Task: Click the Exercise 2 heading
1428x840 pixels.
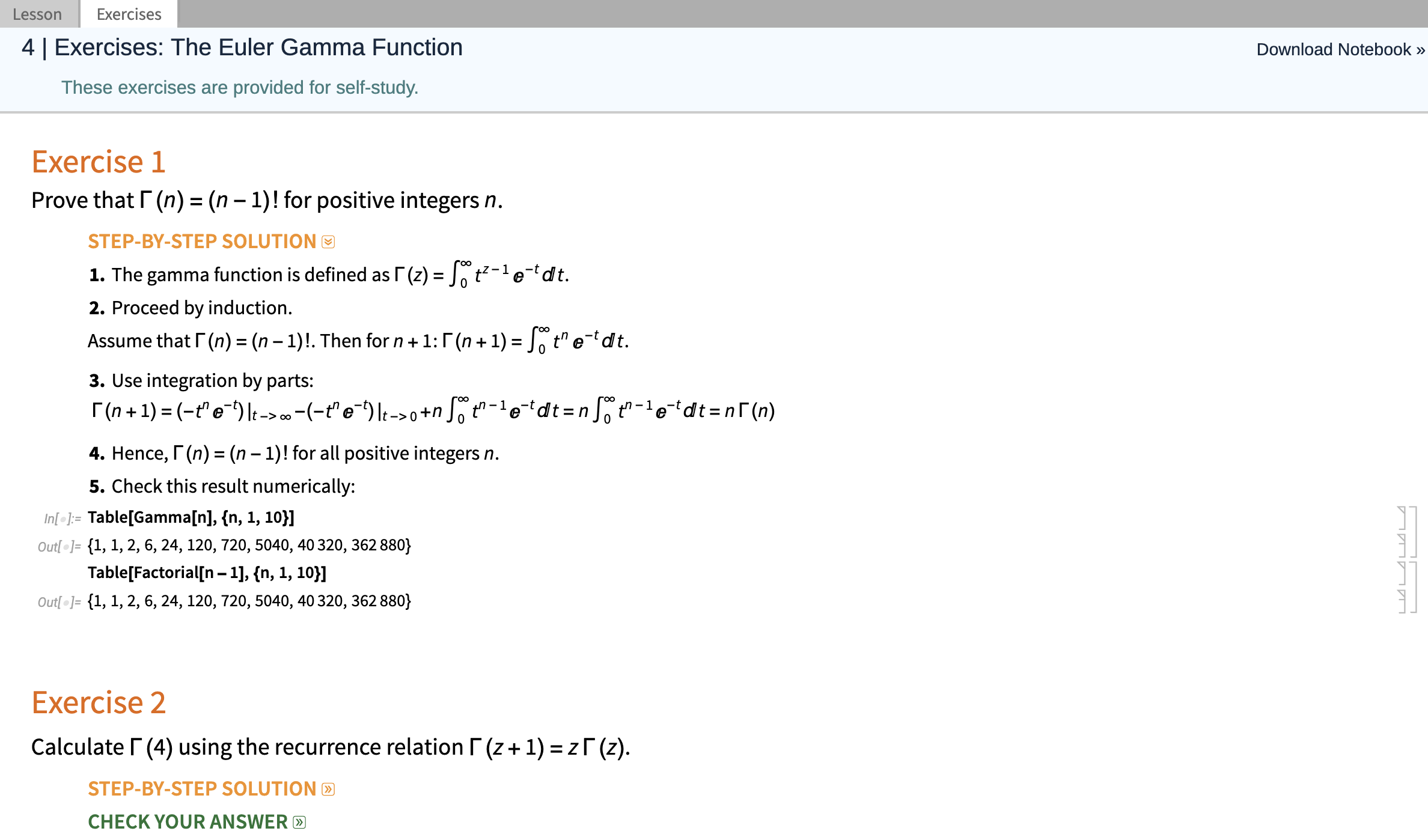Action: pos(99,702)
